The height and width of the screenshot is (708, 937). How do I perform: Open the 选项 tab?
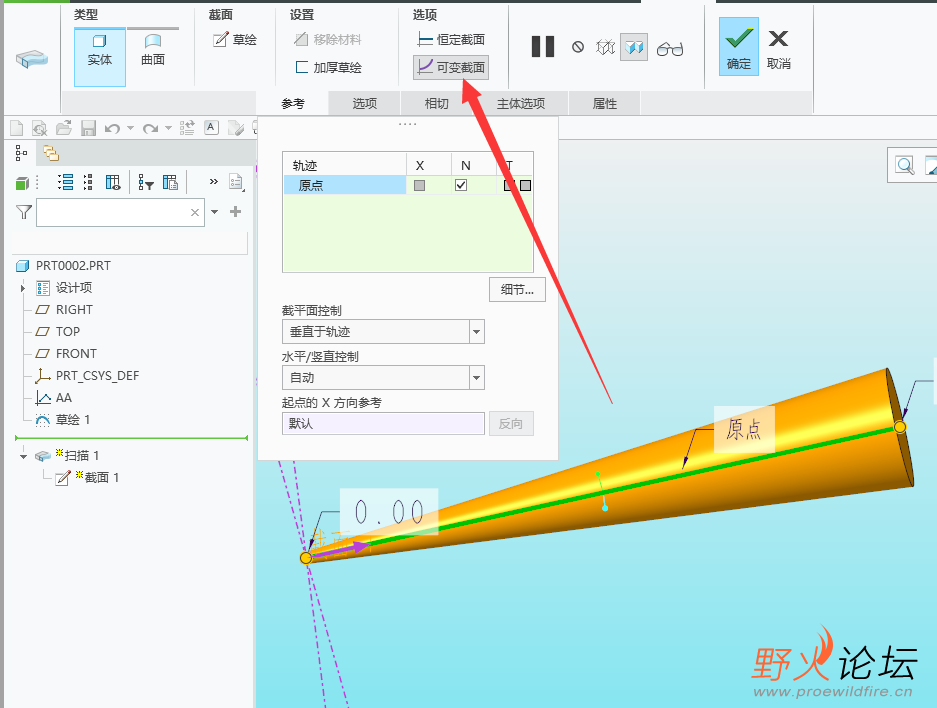pos(365,103)
